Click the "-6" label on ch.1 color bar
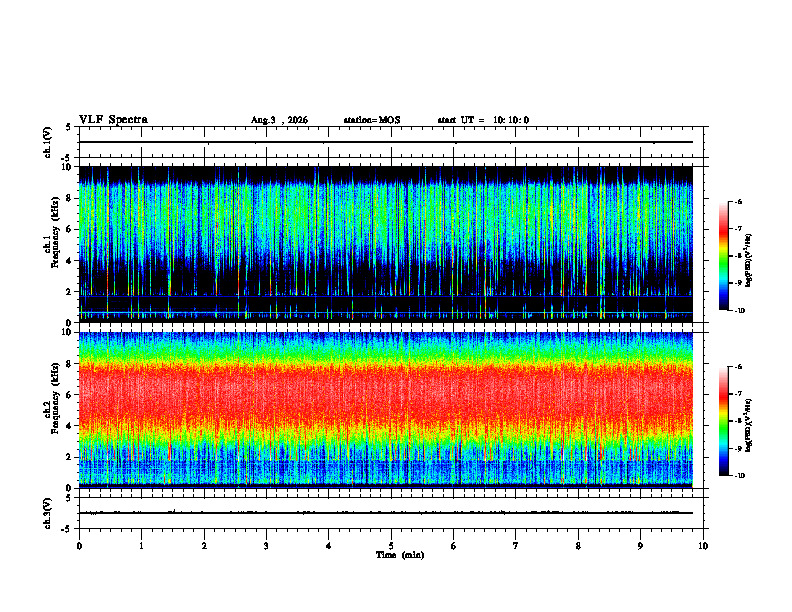 [738, 201]
